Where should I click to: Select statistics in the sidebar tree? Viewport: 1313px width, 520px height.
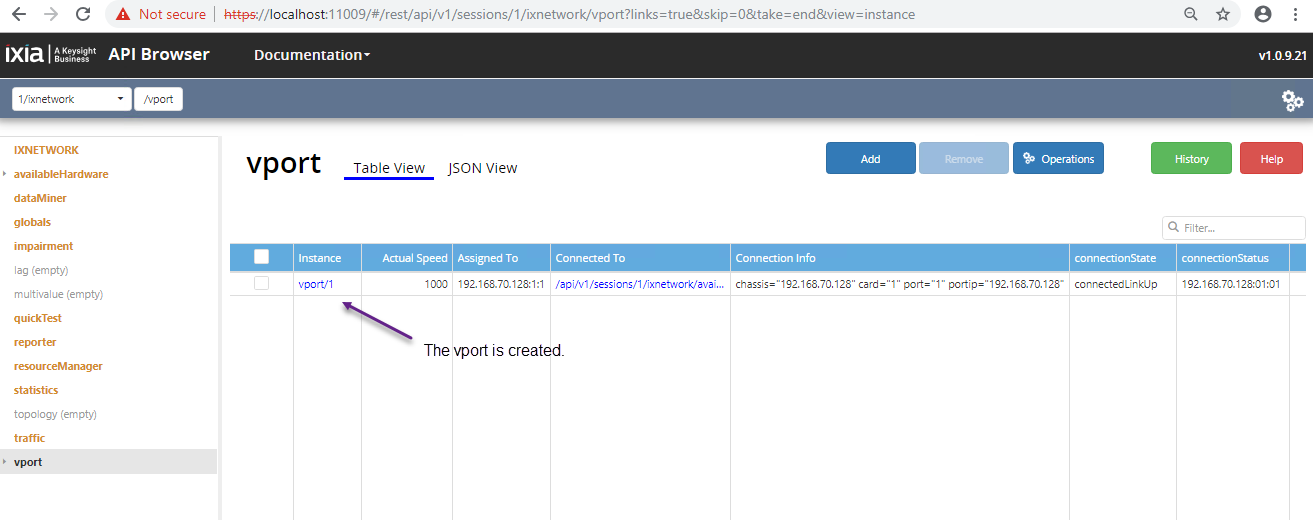36,390
